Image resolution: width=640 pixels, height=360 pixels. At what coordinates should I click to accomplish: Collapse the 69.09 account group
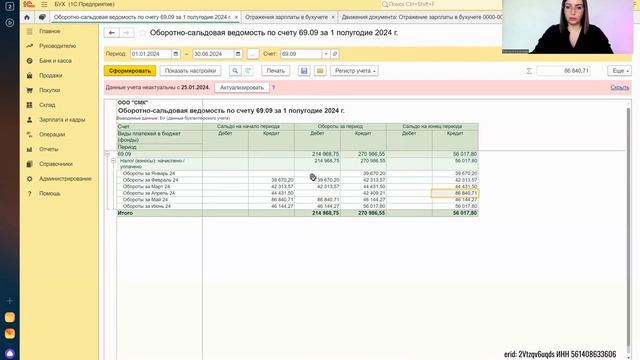(x=107, y=154)
